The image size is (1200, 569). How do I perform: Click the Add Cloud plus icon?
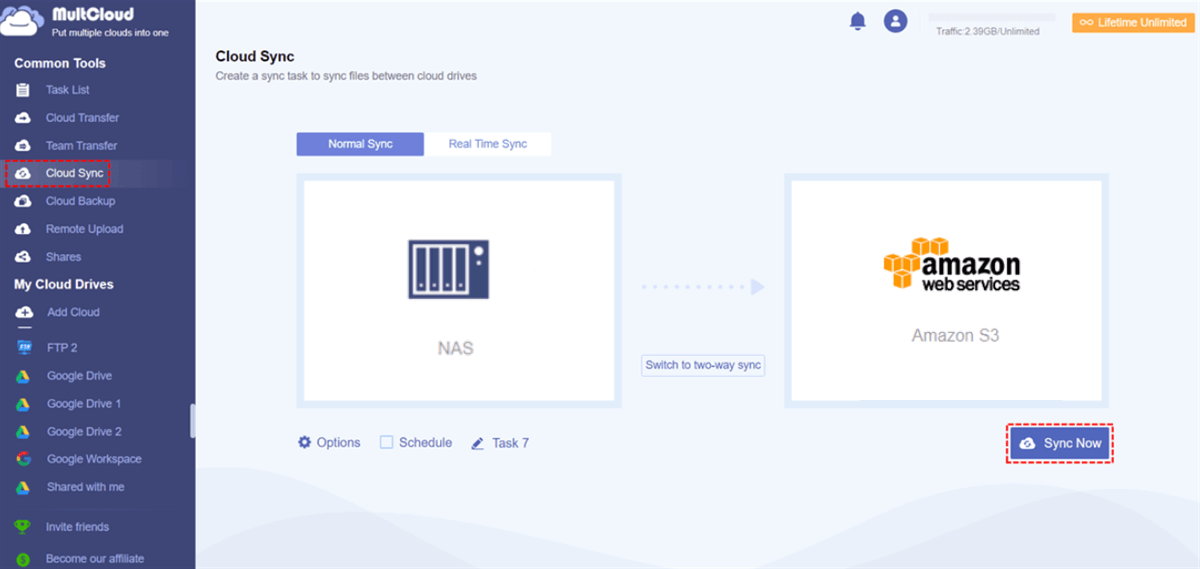24,312
